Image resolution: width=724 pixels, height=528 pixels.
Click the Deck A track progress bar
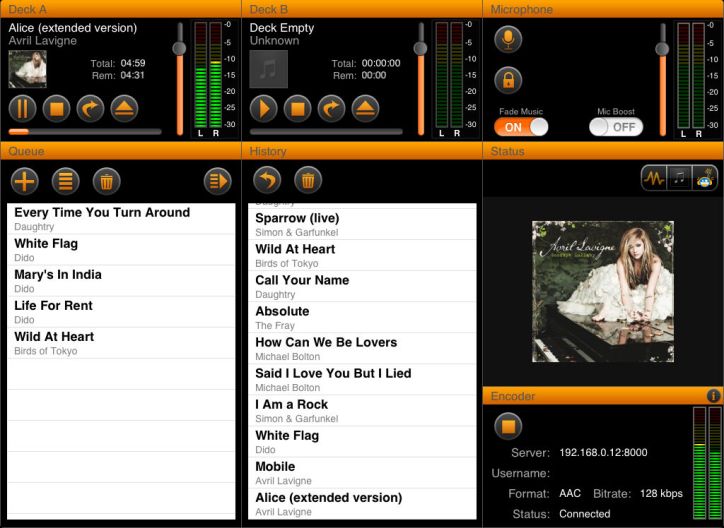point(85,131)
